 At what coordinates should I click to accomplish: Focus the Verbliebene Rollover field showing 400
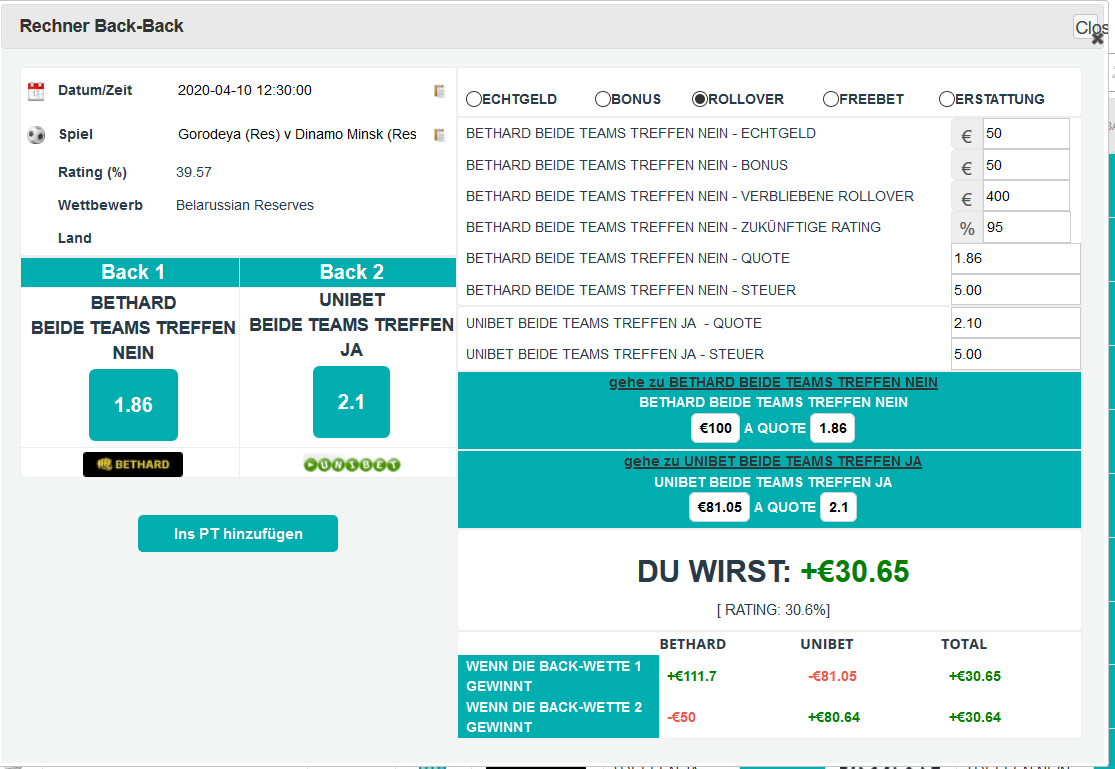(1026, 196)
